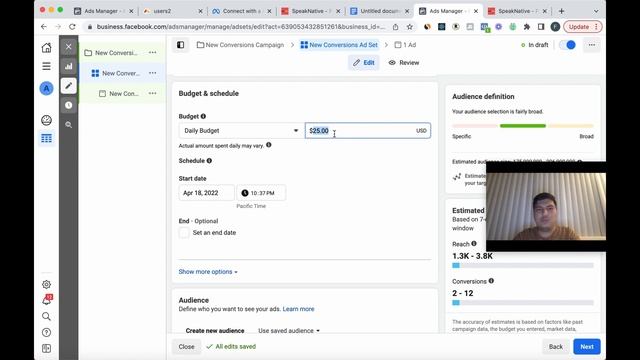The width and height of the screenshot is (640, 360).
Task: Switch to the Untitled document browser tab
Action: 379,11
